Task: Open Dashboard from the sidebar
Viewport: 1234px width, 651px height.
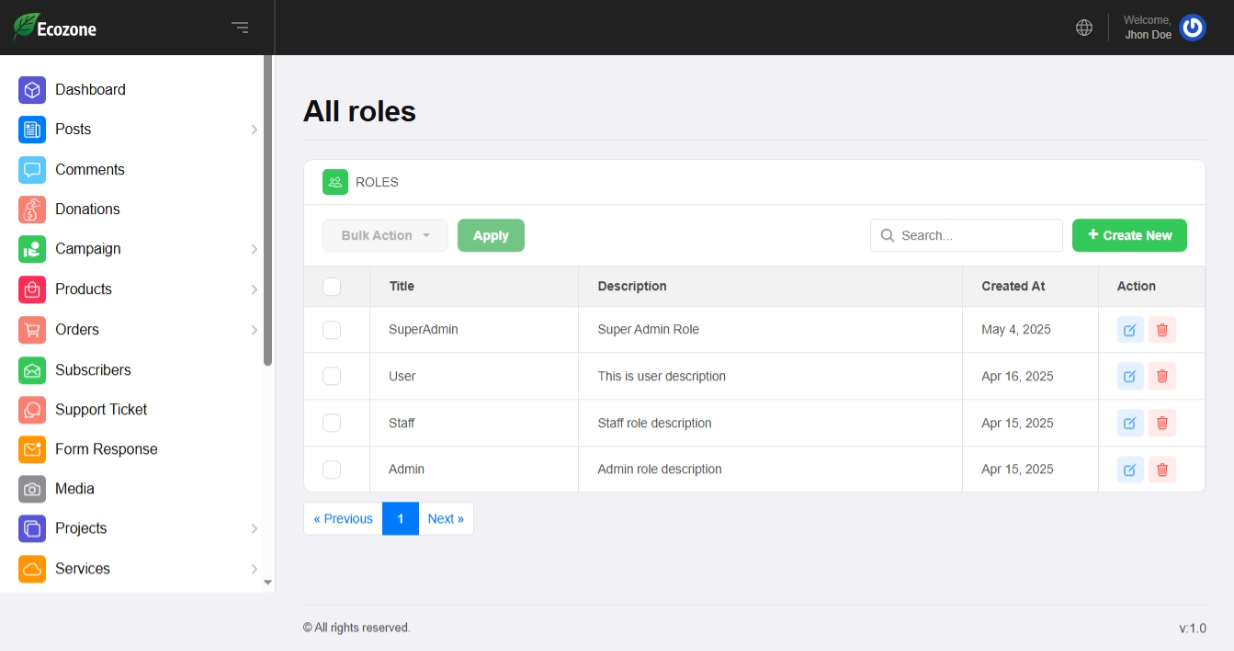Action: (x=90, y=90)
